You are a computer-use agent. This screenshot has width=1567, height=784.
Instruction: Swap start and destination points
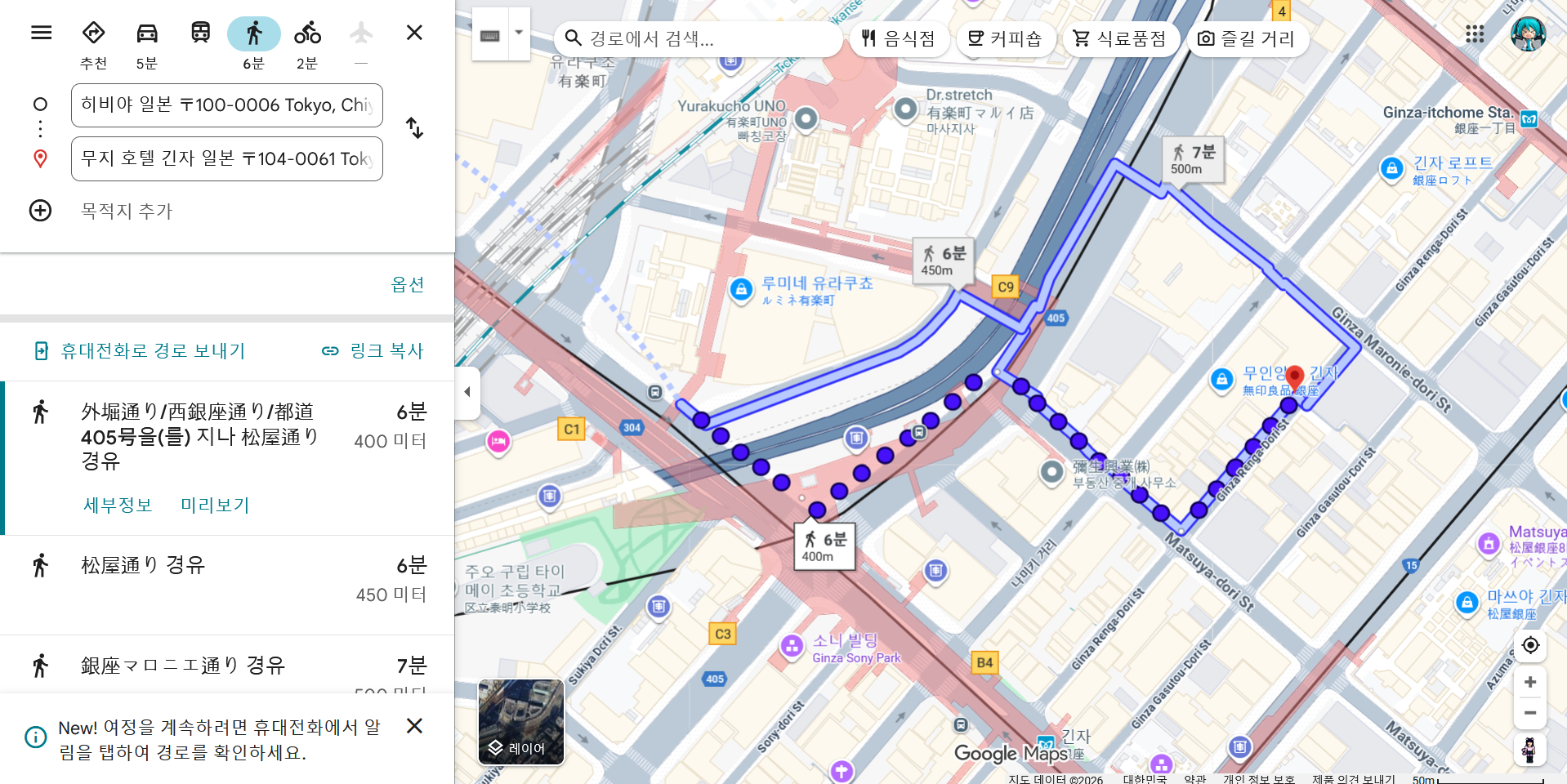pos(414,128)
